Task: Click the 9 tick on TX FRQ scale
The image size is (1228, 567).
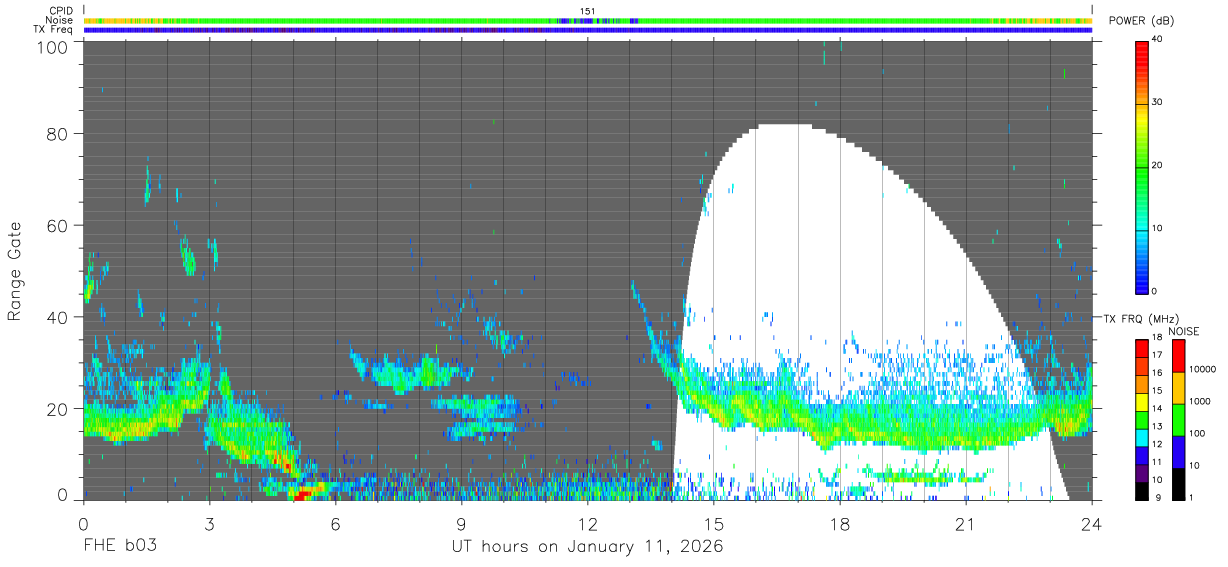Action: click(x=1158, y=497)
